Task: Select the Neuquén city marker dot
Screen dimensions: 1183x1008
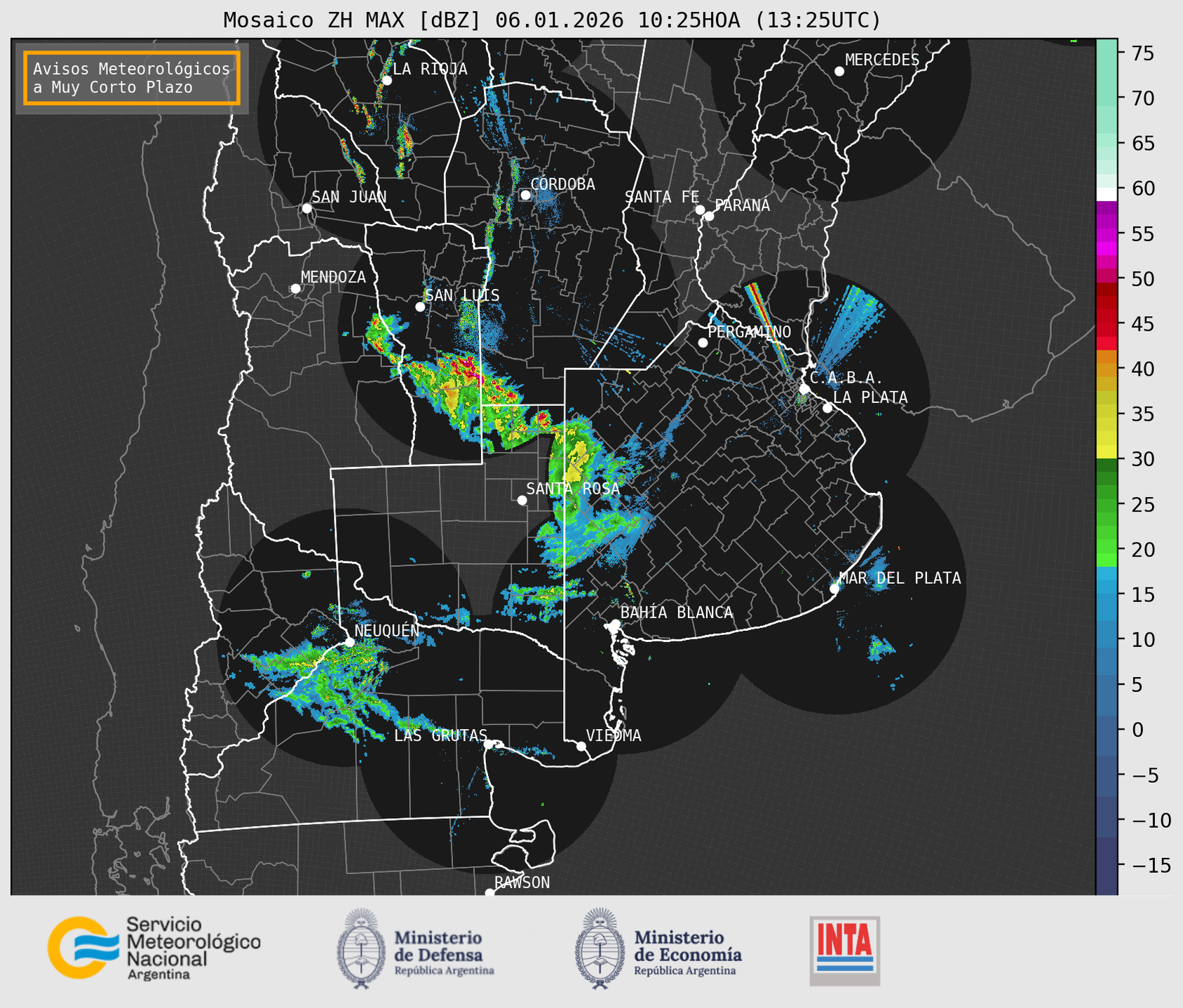Action: click(349, 642)
